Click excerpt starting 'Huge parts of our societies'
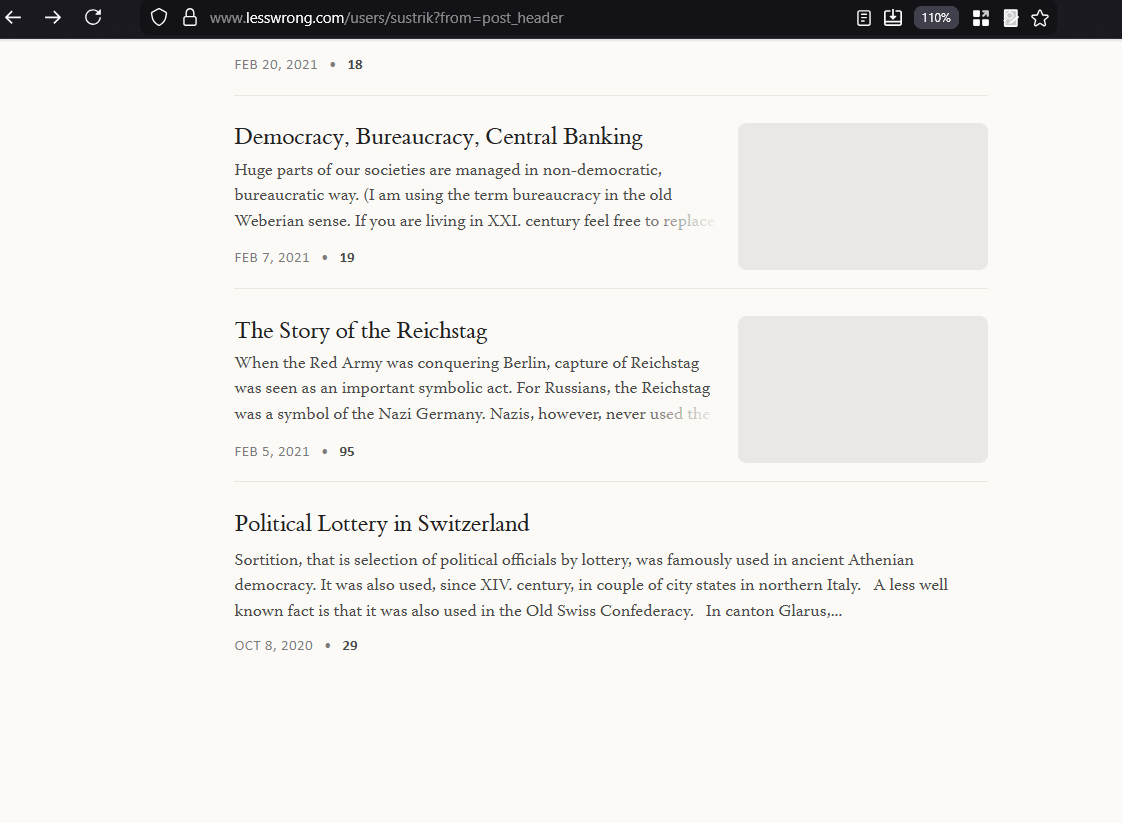1122x823 pixels. pyautogui.click(x=474, y=195)
